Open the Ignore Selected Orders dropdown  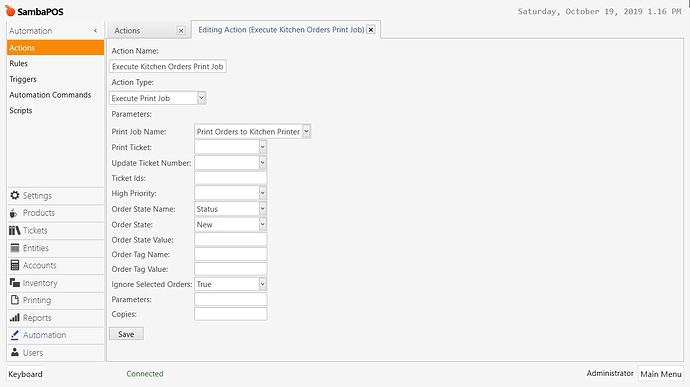point(262,284)
